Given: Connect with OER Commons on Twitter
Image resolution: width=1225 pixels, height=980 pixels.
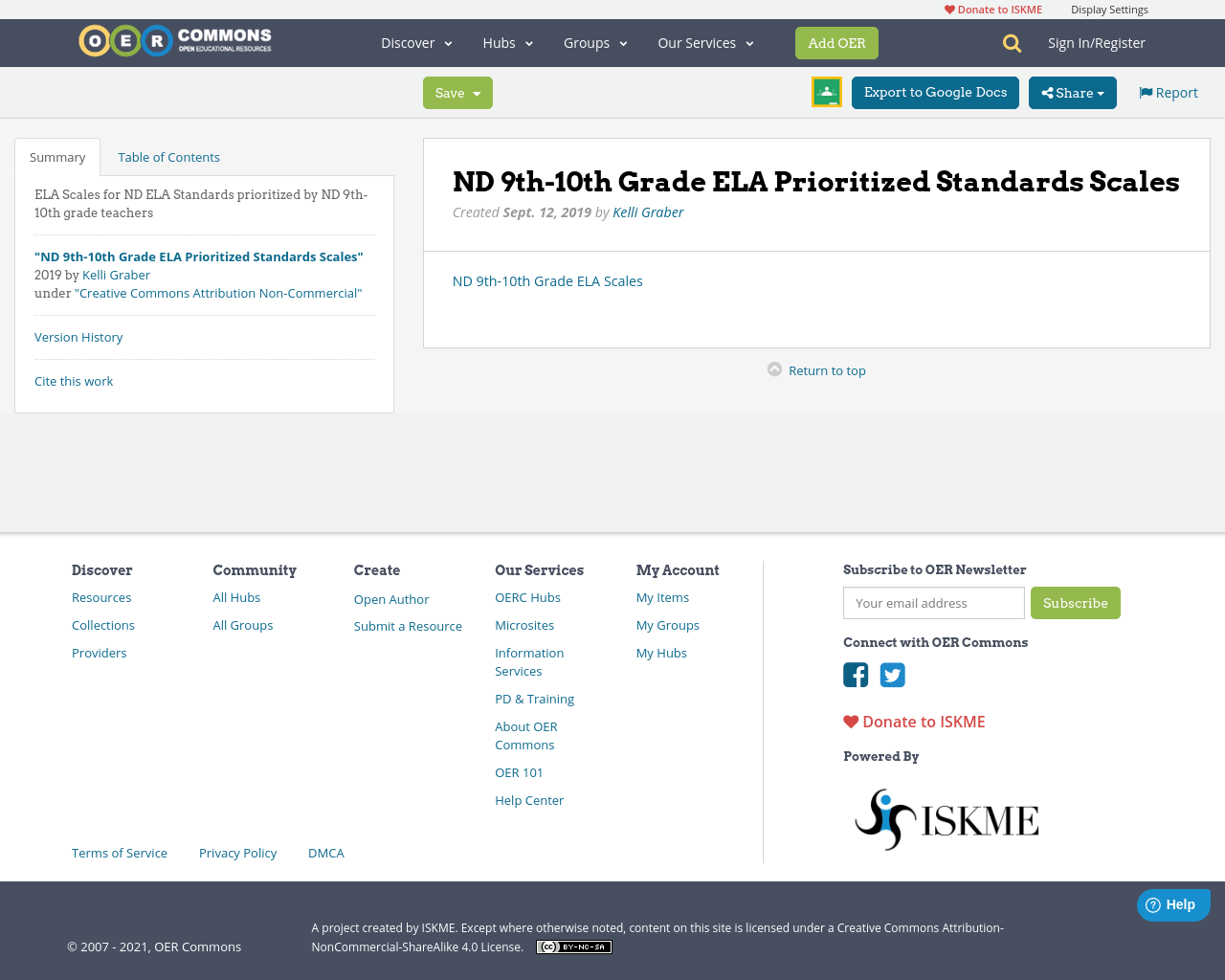Looking at the screenshot, I should (892, 675).
